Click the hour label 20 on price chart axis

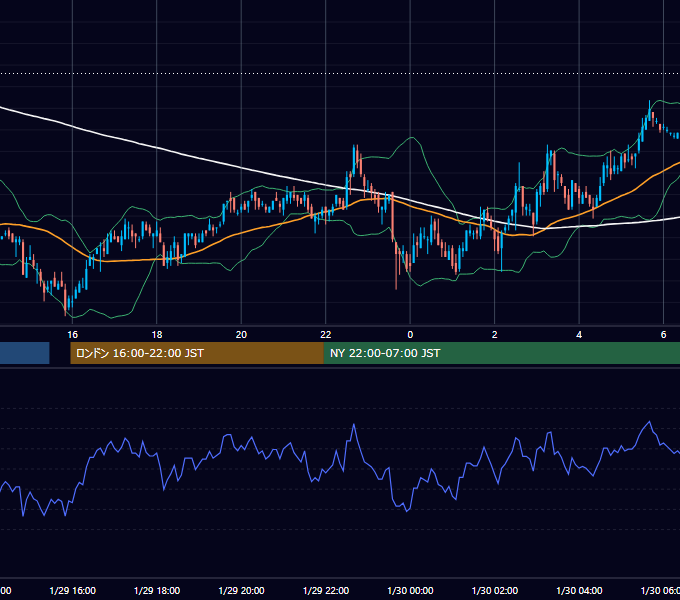click(x=241, y=335)
